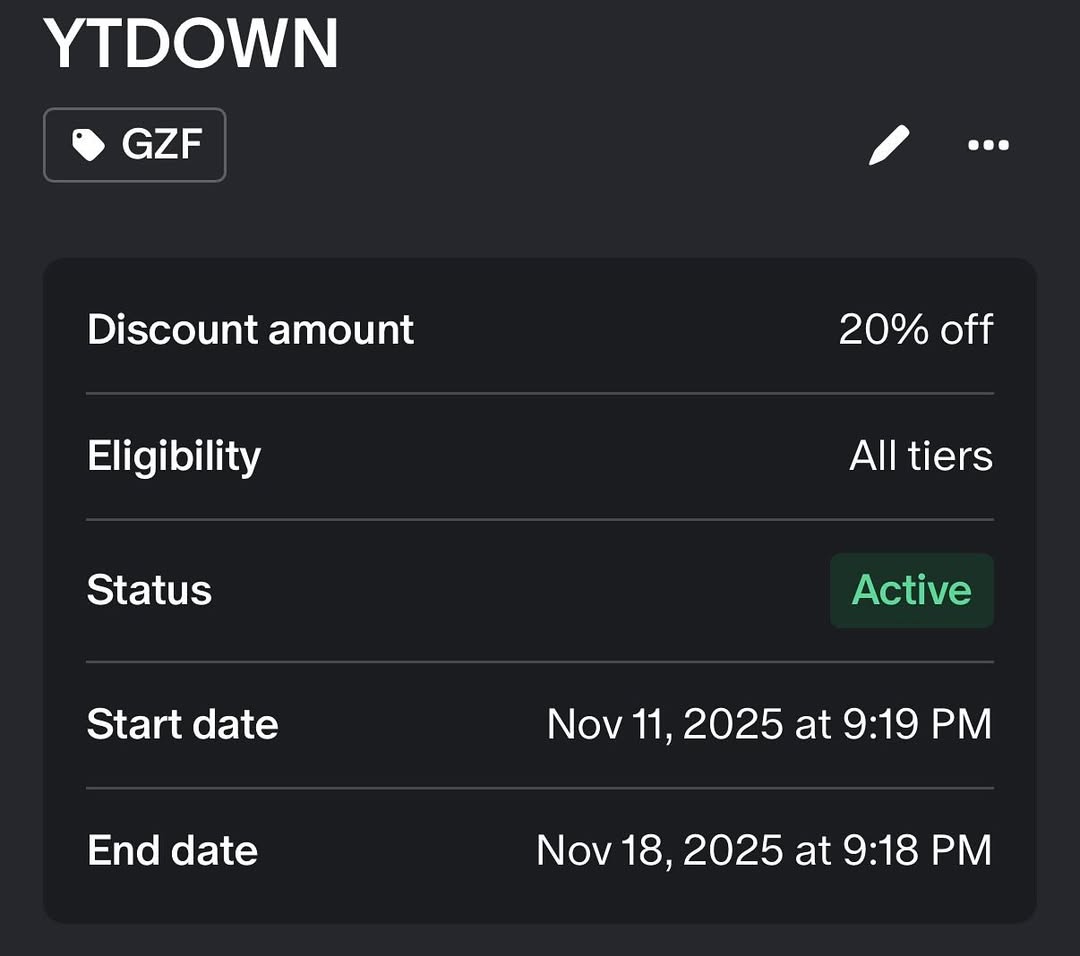Click divider line below Discount amount row

point(540,394)
